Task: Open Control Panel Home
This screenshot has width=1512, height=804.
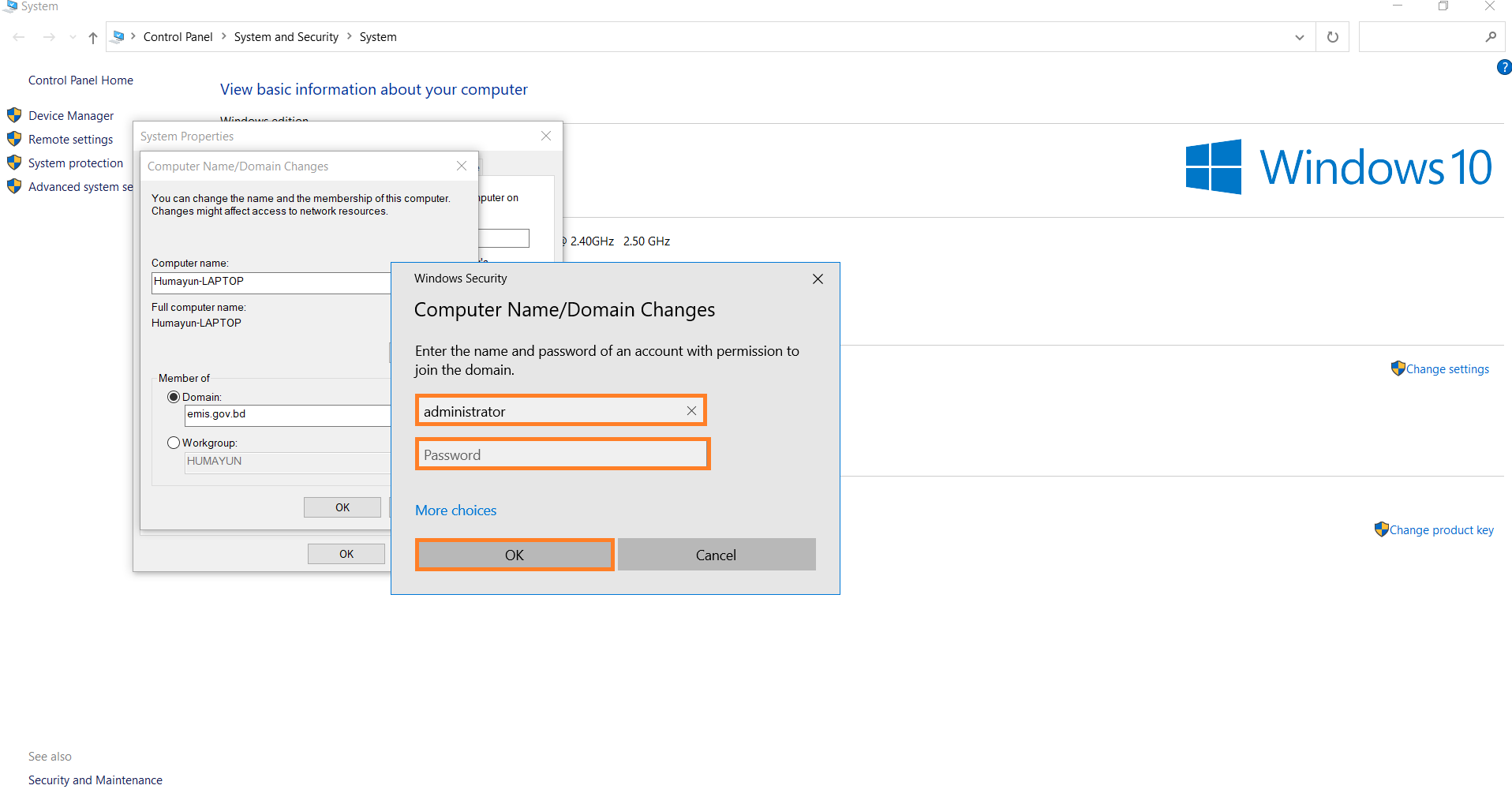Action: coord(80,80)
